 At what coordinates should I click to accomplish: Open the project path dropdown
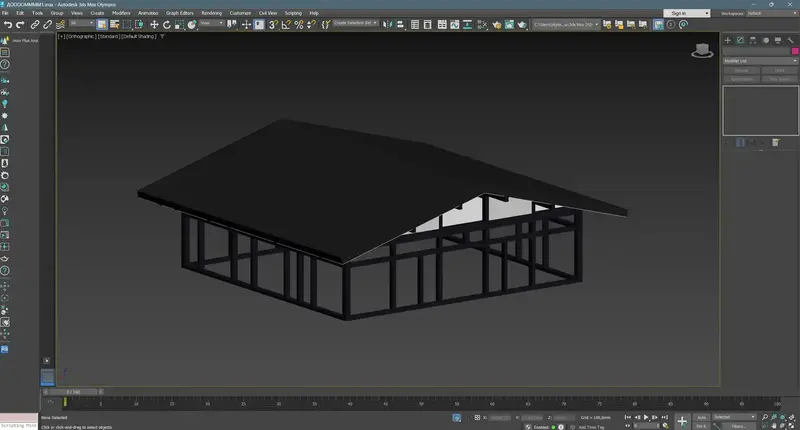click(x=566, y=24)
